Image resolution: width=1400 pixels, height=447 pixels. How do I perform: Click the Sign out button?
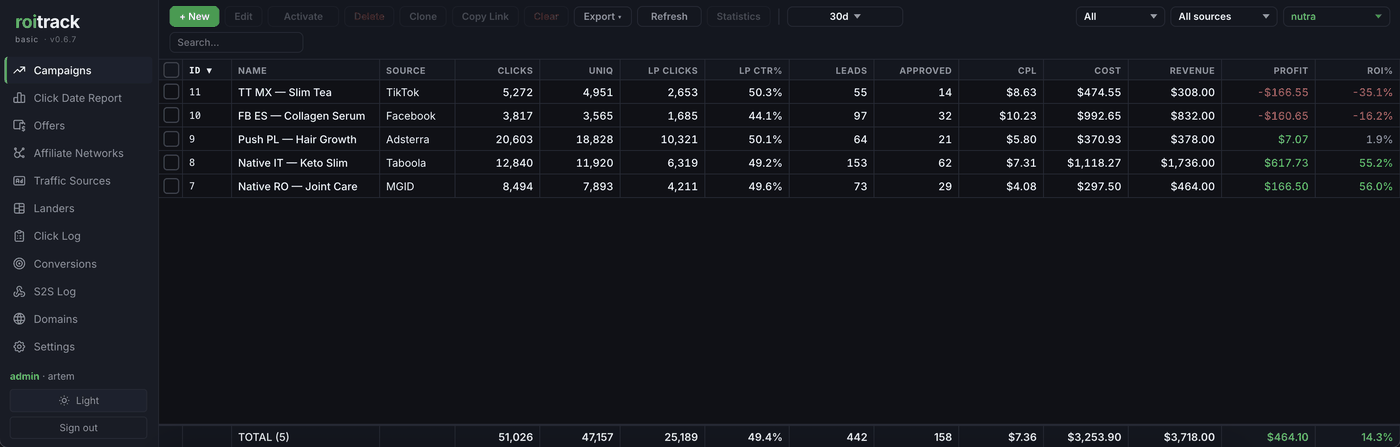[x=78, y=428]
